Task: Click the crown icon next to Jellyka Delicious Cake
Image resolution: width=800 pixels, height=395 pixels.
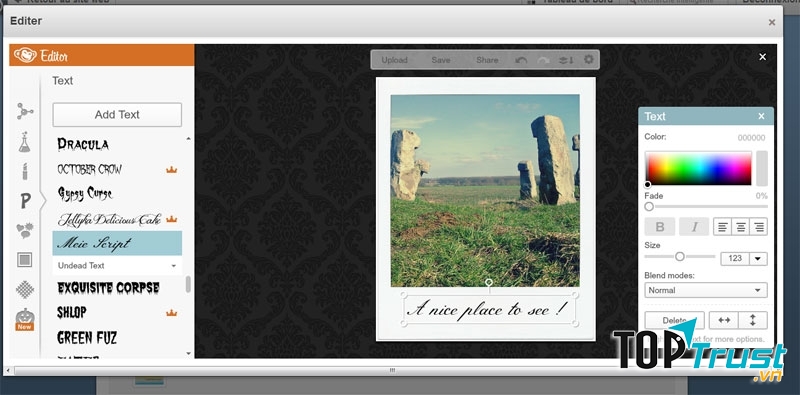Action: (x=172, y=219)
